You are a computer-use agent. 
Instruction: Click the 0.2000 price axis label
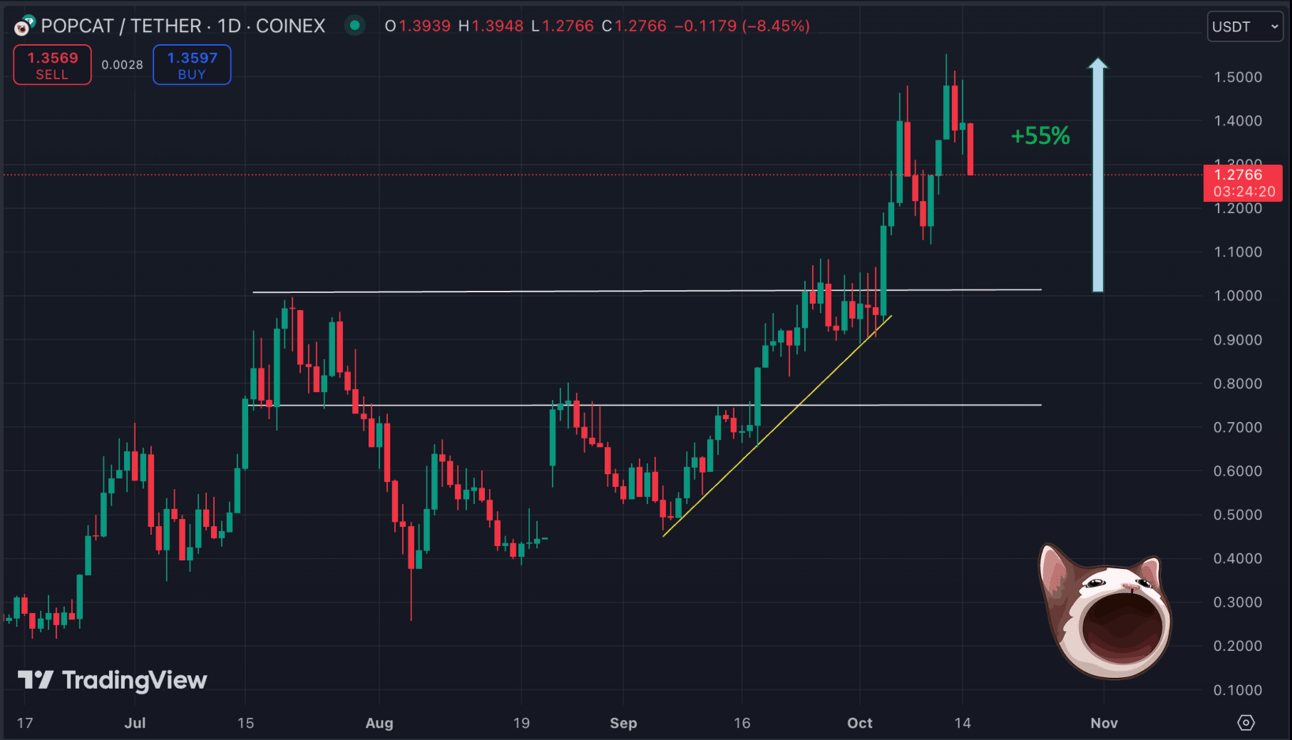[x=1237, y=646]
